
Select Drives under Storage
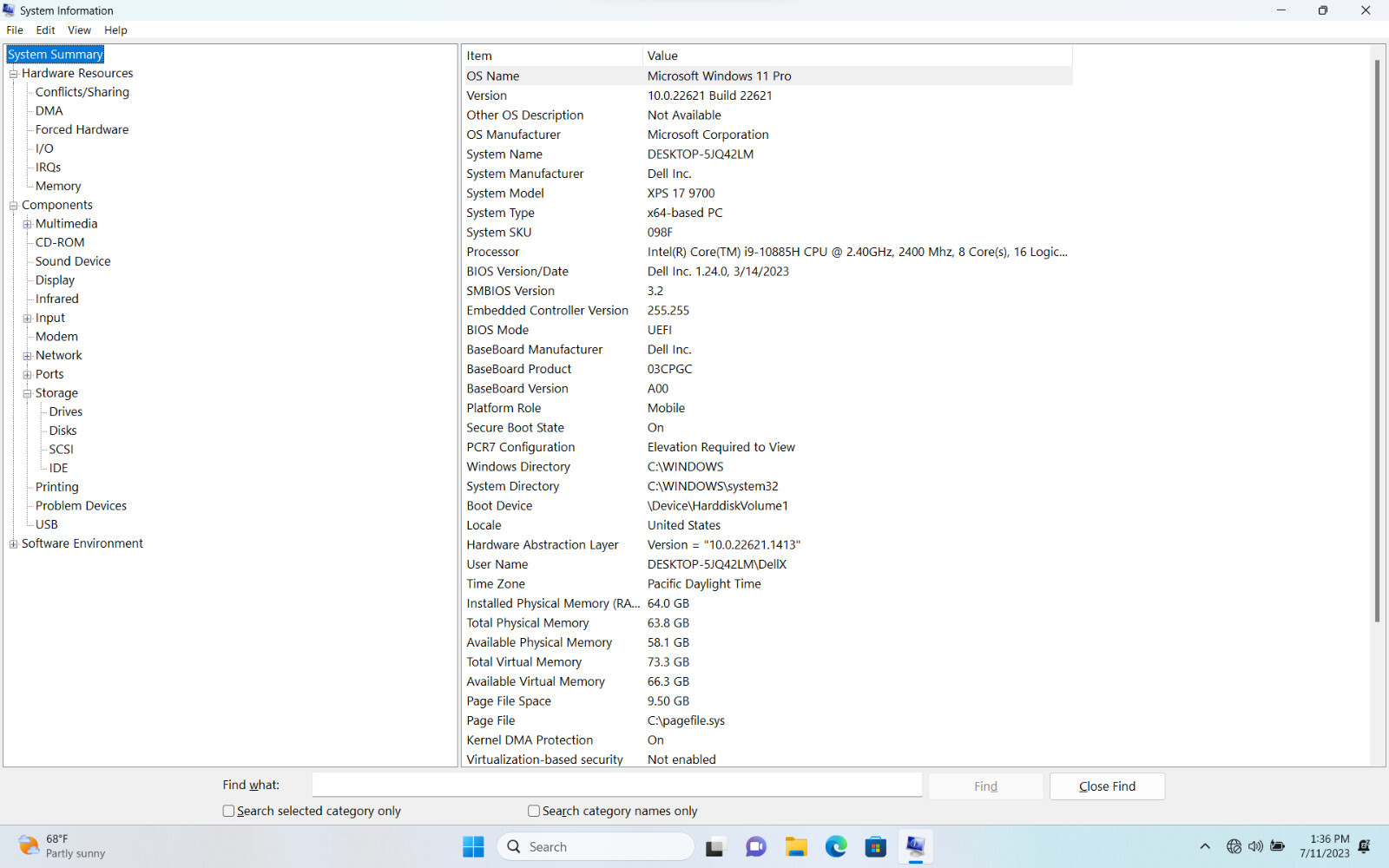[x=66, y=412]
